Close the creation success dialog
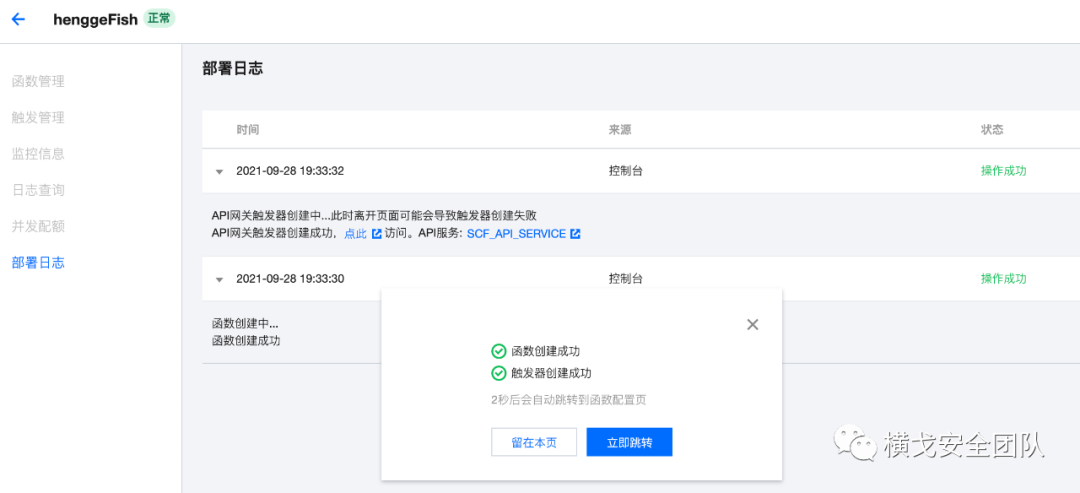Screen dimensions: 1080x493 click(x=753, y=324)
